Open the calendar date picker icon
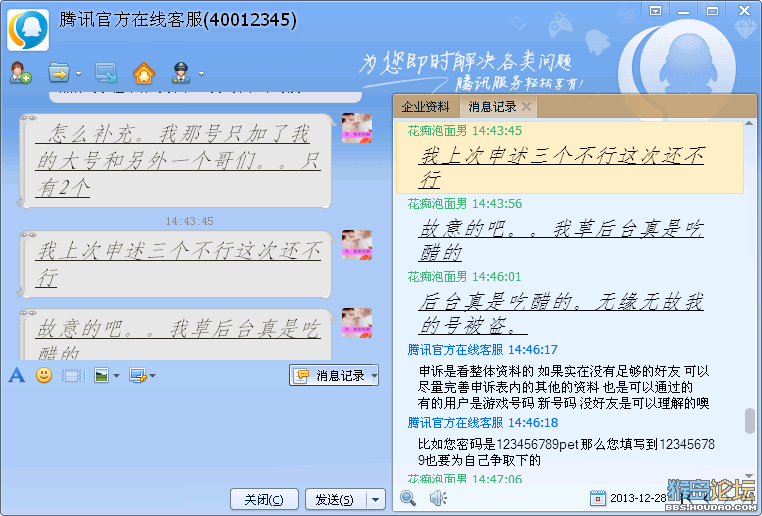The width and height of the screenshot is (762, 516). [598, 498]
